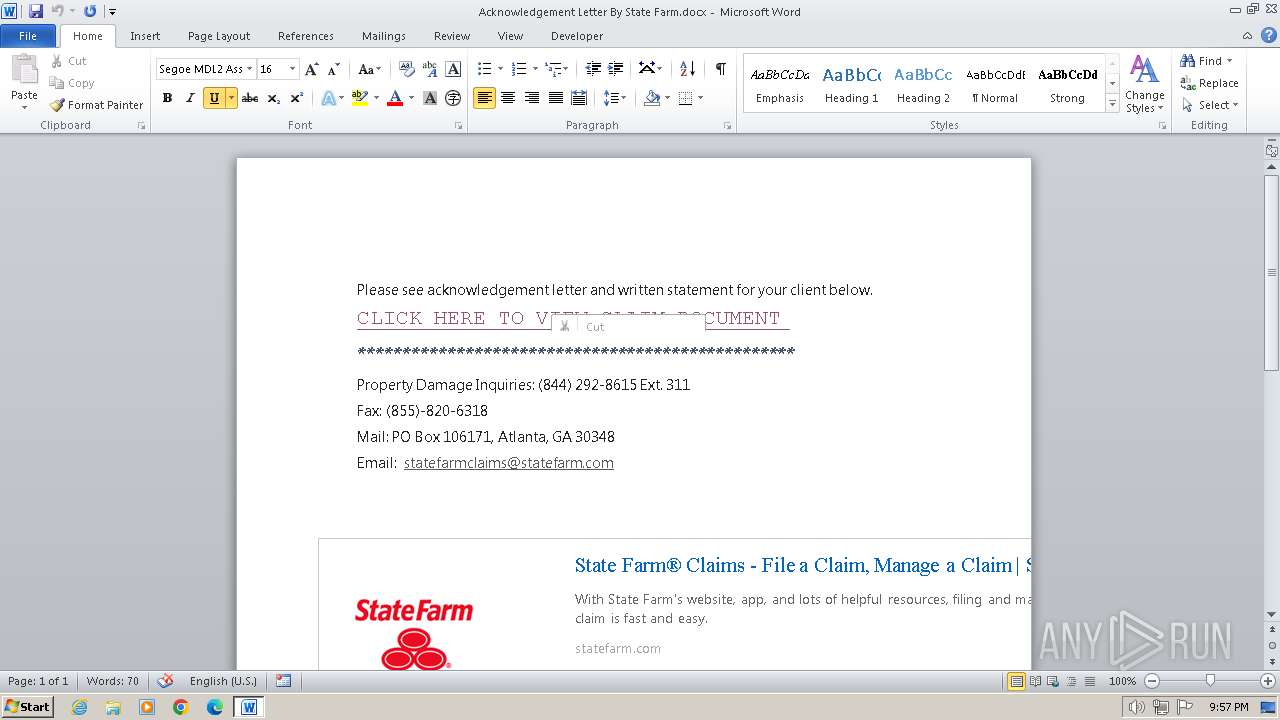The width and height of the screenshot is (1280, 720).
Task: Click the Shrink Font icon
Action: click(335, 69)
